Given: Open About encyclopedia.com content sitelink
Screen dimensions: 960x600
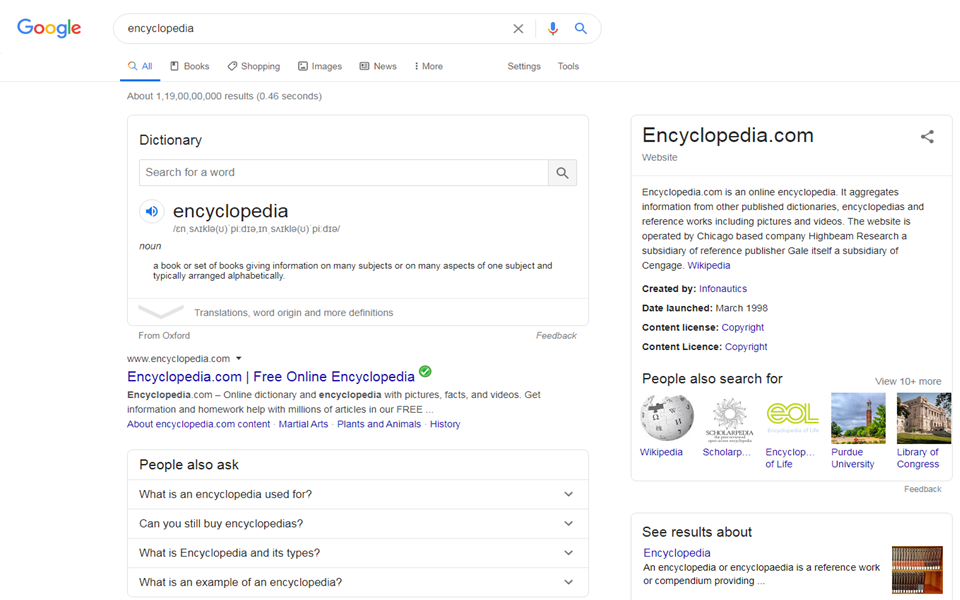Looking at the screenshot, I should tap(198, 424).
